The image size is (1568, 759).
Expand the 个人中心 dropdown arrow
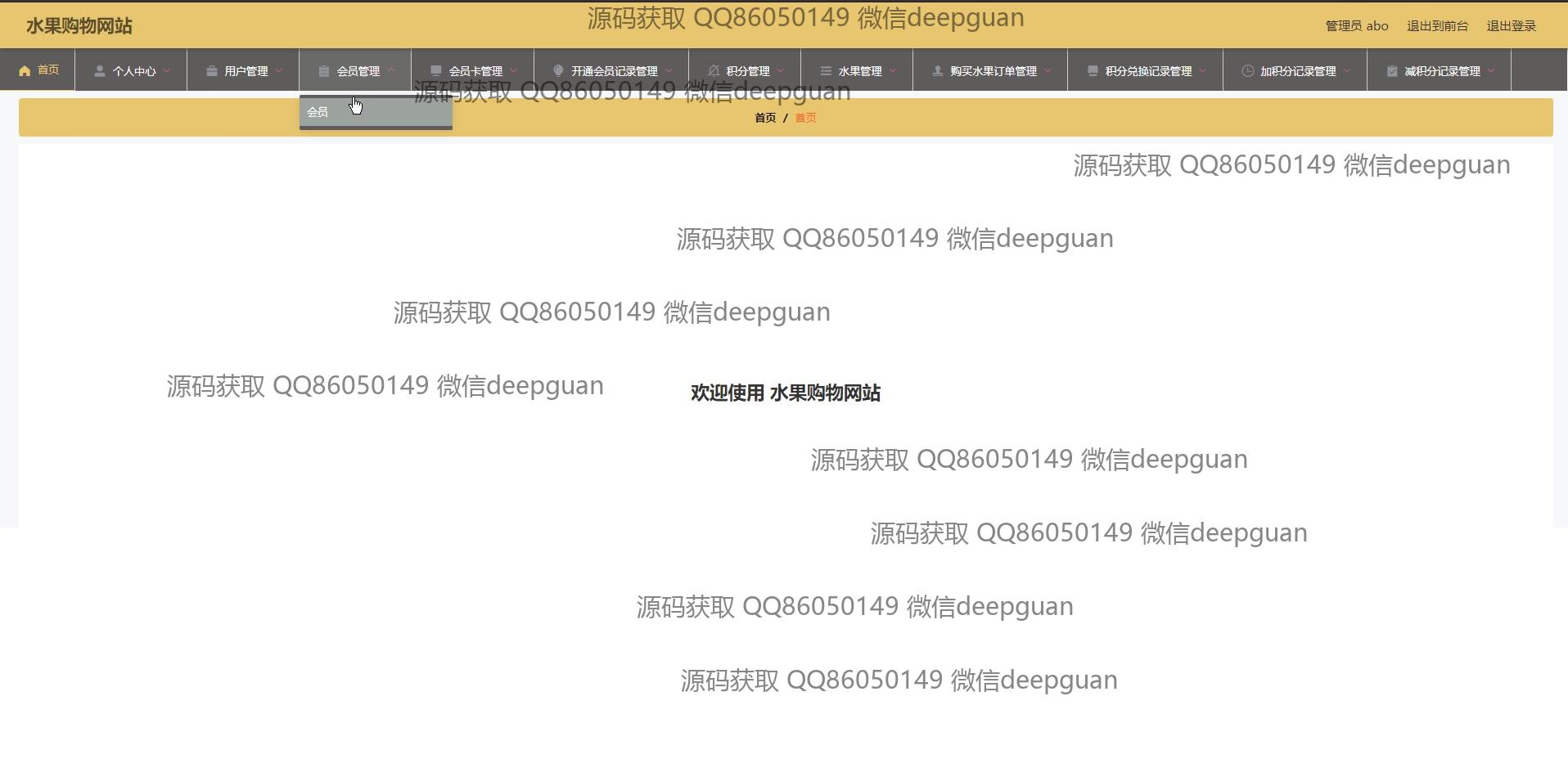click(x=167, y=71)
